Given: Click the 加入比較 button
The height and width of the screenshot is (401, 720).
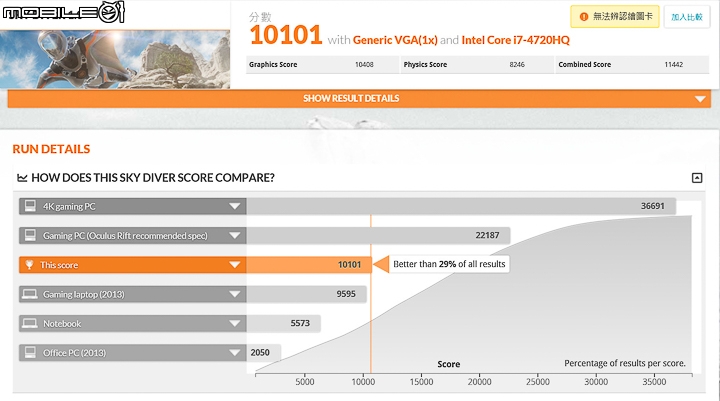Looking at the screenshot, I should [686, 17].
